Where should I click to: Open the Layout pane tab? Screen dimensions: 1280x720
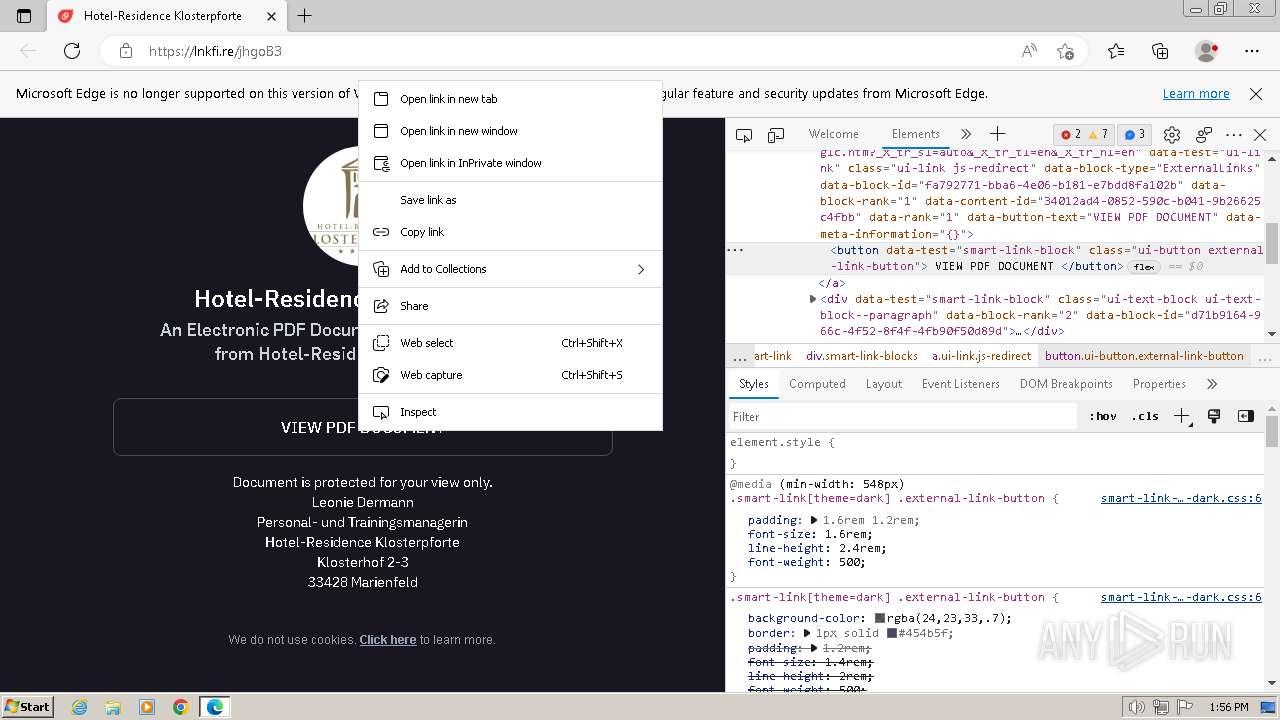point(884,384)
